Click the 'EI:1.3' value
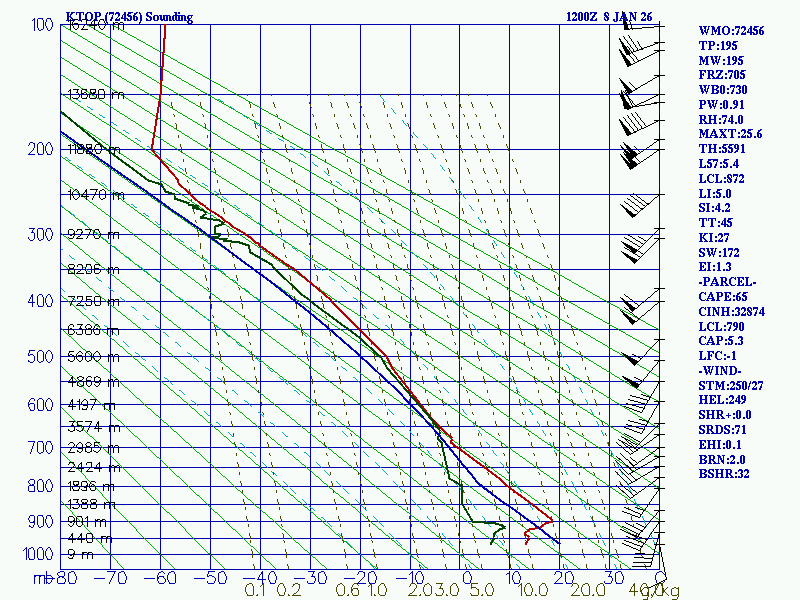Screen dimensions: 800x600 coord(715,267)
